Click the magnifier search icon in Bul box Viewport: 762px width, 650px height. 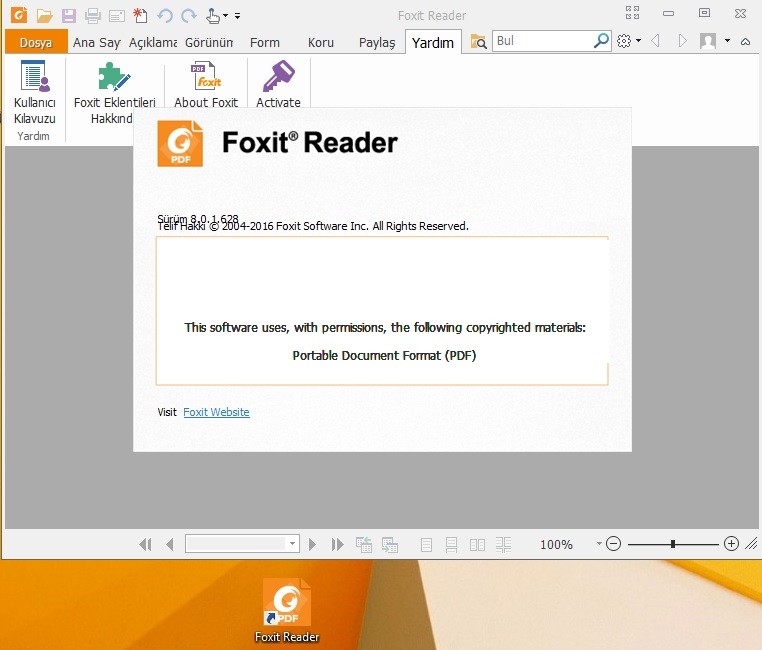602,41
